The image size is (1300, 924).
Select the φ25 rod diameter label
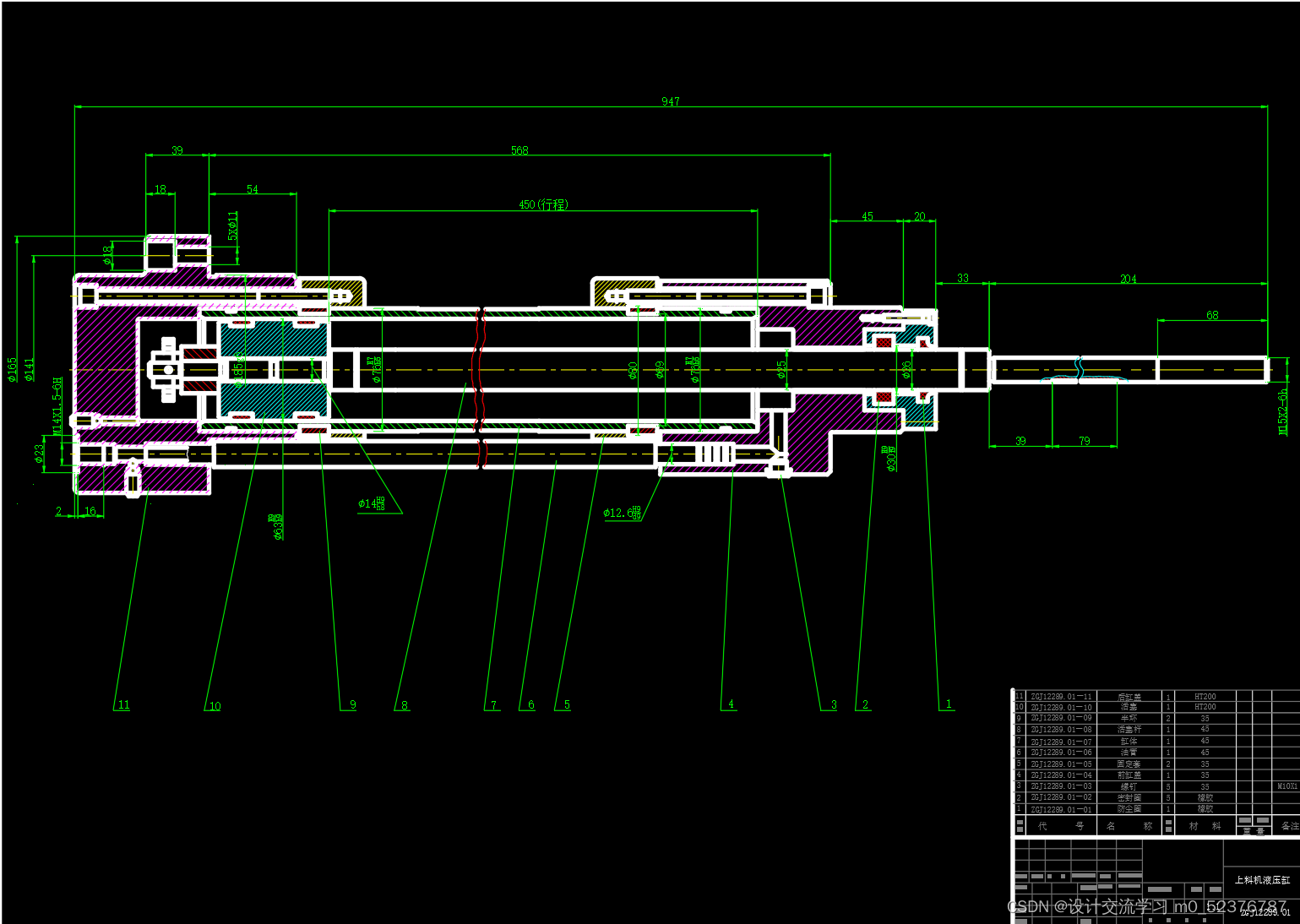pyautogui.click(x=781, y=369)
